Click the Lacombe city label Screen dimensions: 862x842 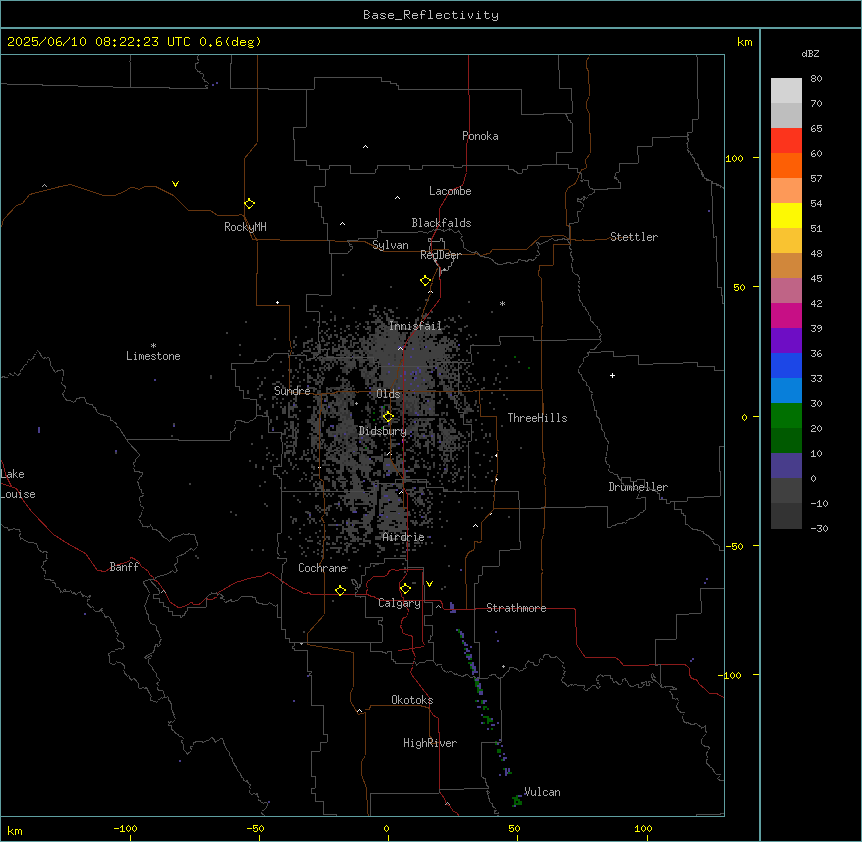(x=450, y=191)
